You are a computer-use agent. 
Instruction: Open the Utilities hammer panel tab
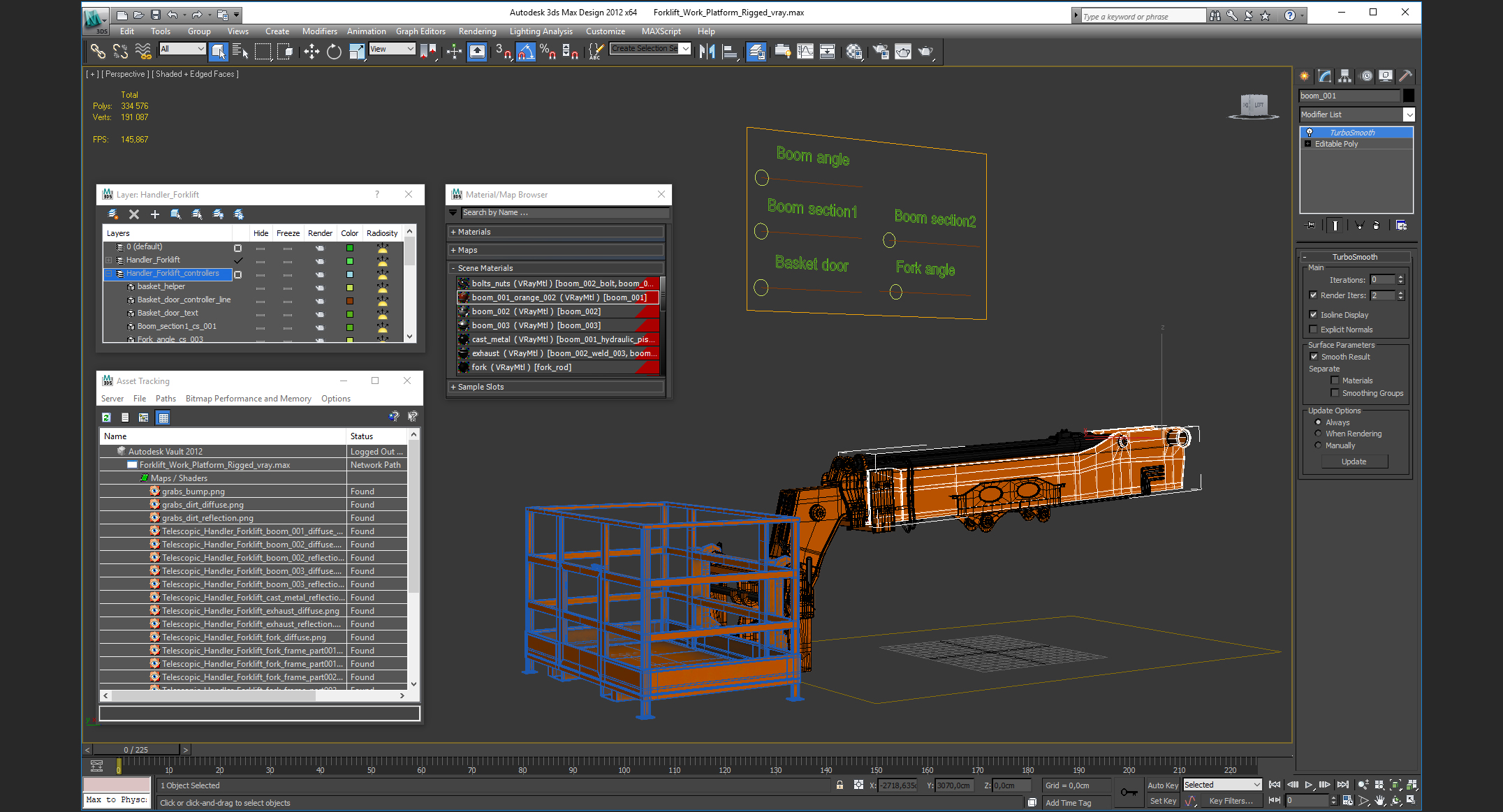[x=1405, y=76]
